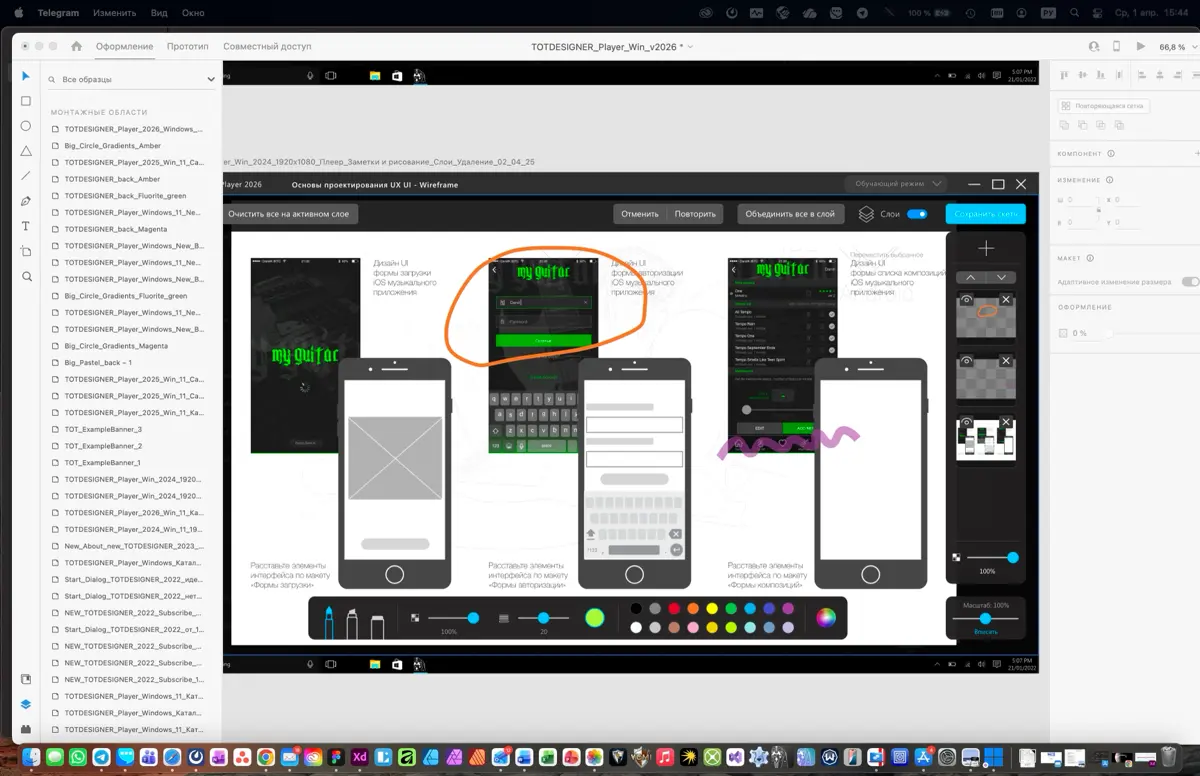Select the Rectangle tool in the XD toolbar
Viewport: 1200px width, 776px height.
point(25,100)
